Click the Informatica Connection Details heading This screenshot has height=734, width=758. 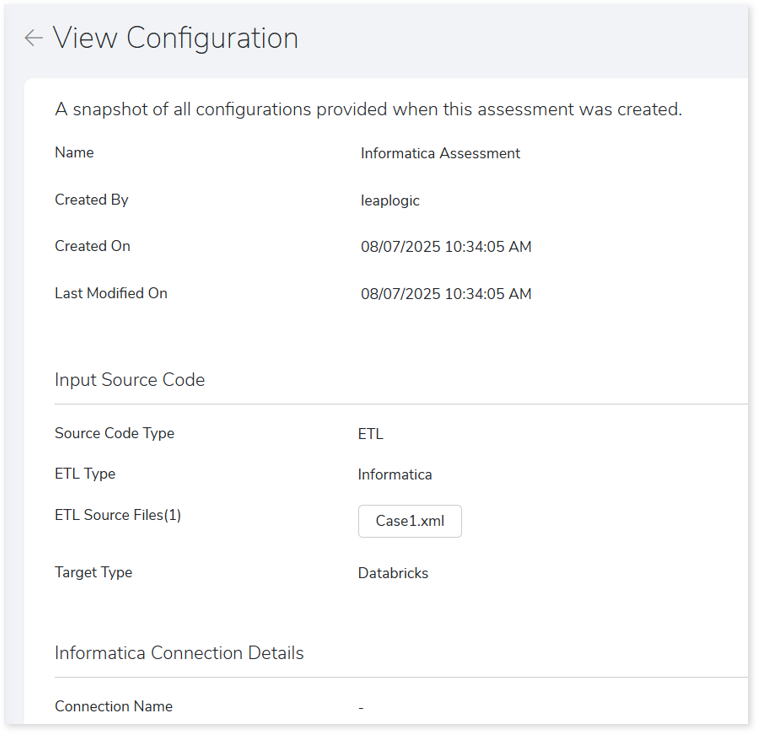[179, 653]
